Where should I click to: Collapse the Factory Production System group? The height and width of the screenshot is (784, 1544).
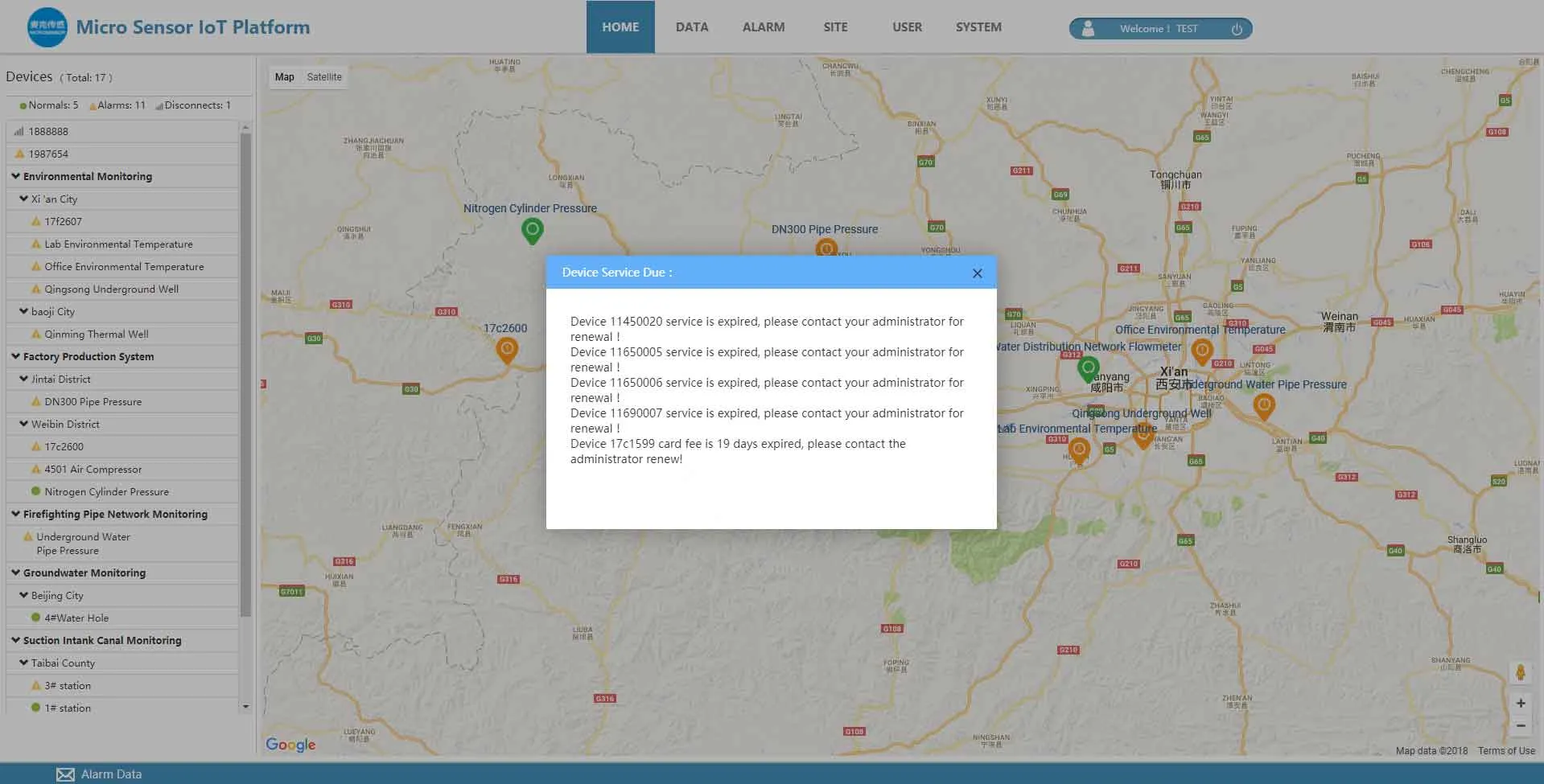(x=15, y=356)
